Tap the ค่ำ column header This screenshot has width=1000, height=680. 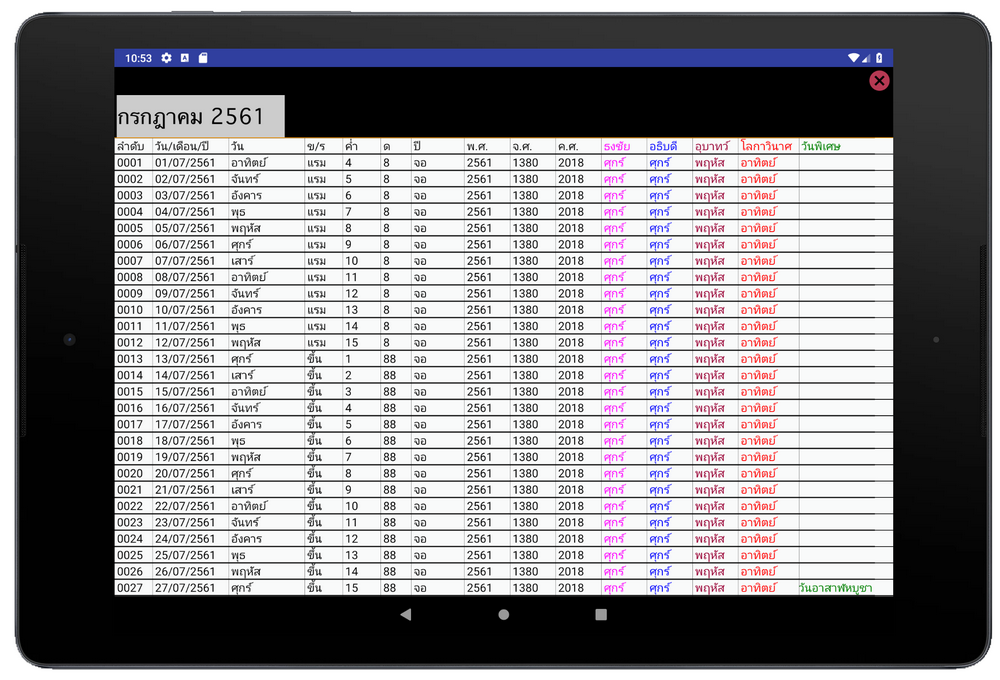tap(351, 147)
